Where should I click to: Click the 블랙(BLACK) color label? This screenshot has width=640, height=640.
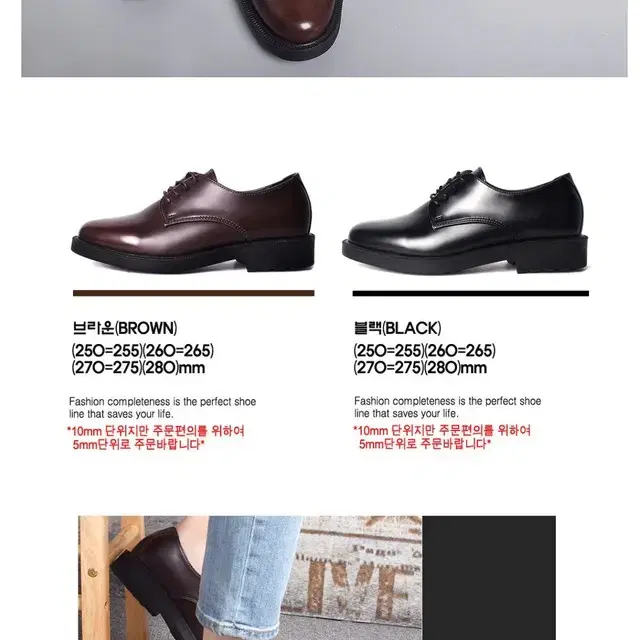pos(398,328)
